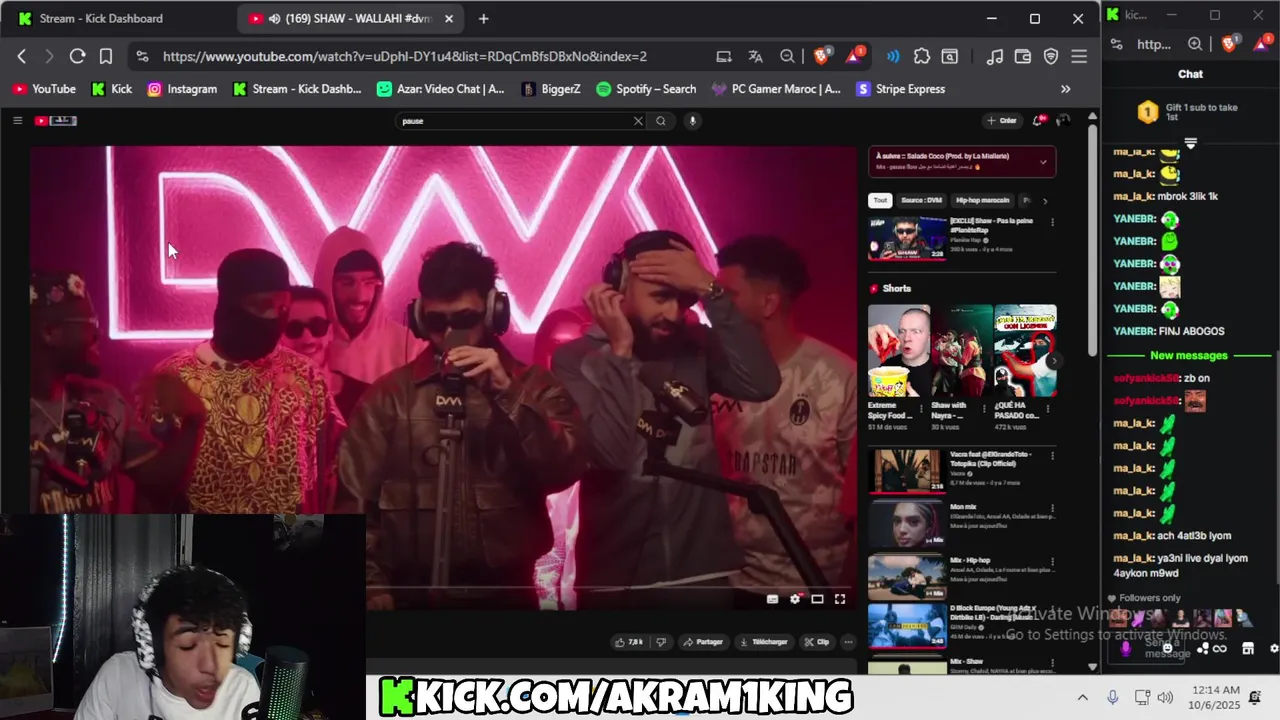This screenshot has width=1280, height=720.
Task: Go to YouTube home via logo
Action: 55,120
